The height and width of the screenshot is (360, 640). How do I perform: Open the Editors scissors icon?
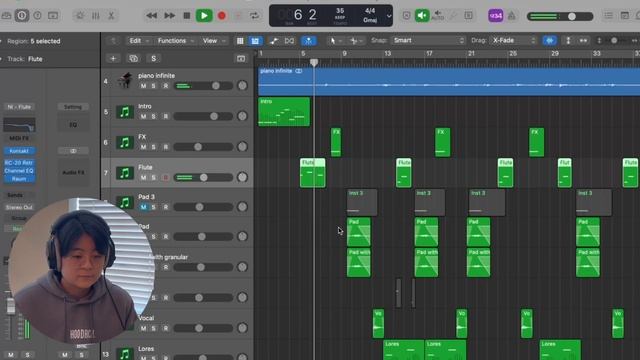pyautogui.click(x=111, y=16)
